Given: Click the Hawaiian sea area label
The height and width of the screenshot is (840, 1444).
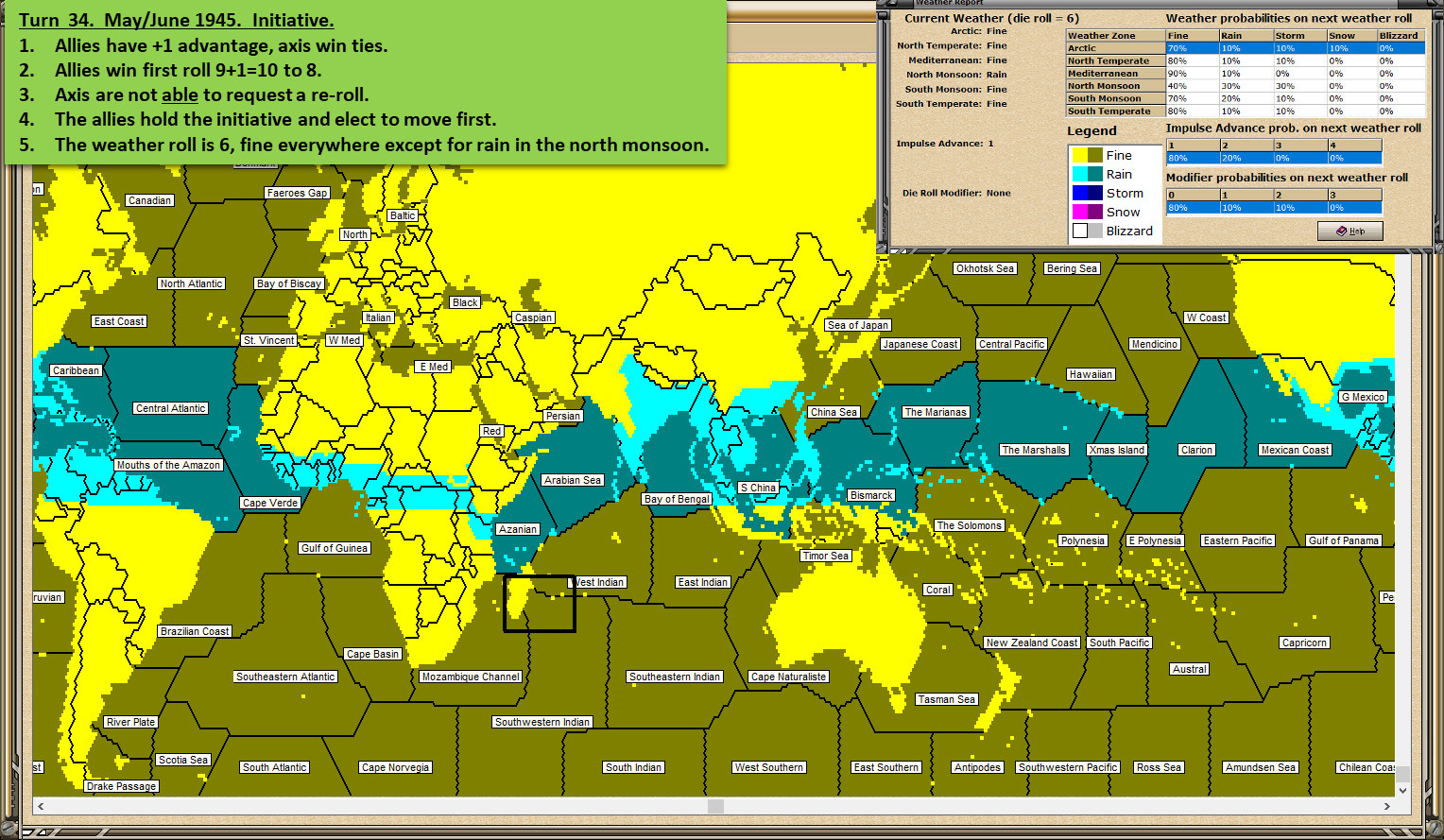Looking at the screenshot, I should coord(1091,374).
